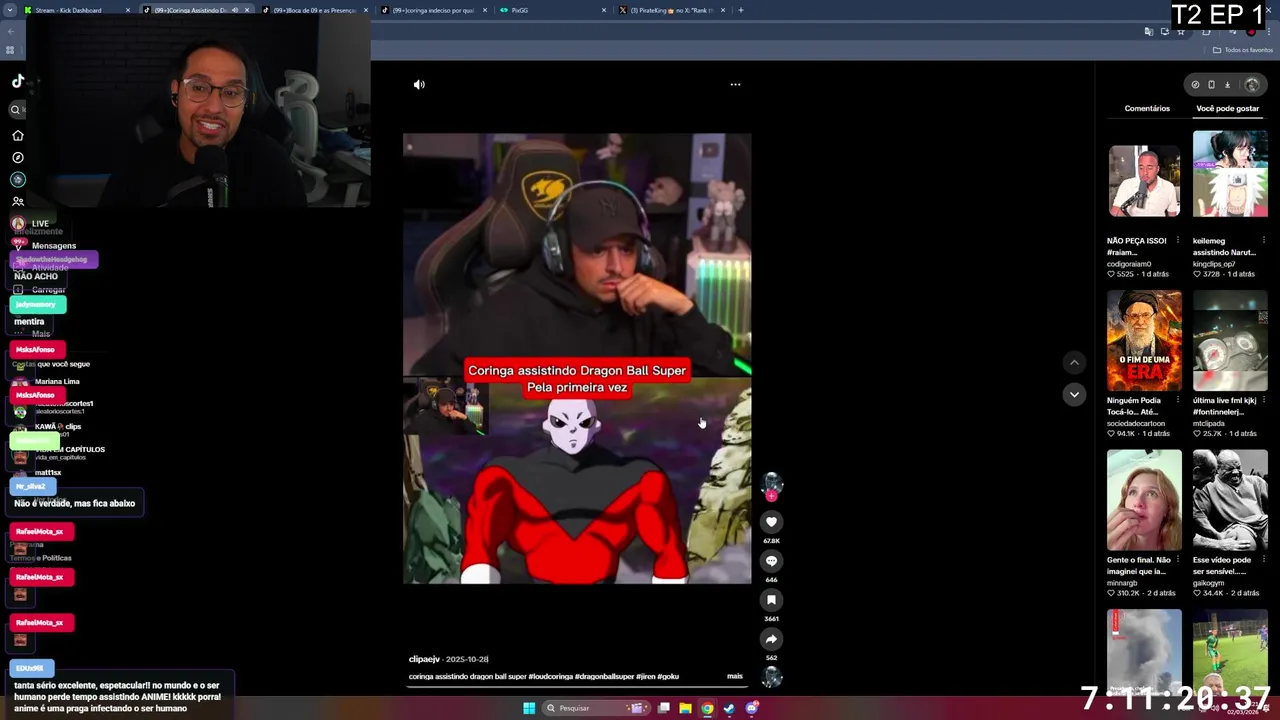Open the keilemeg assistindo Narut... video thumbnail

[1229, 174]
